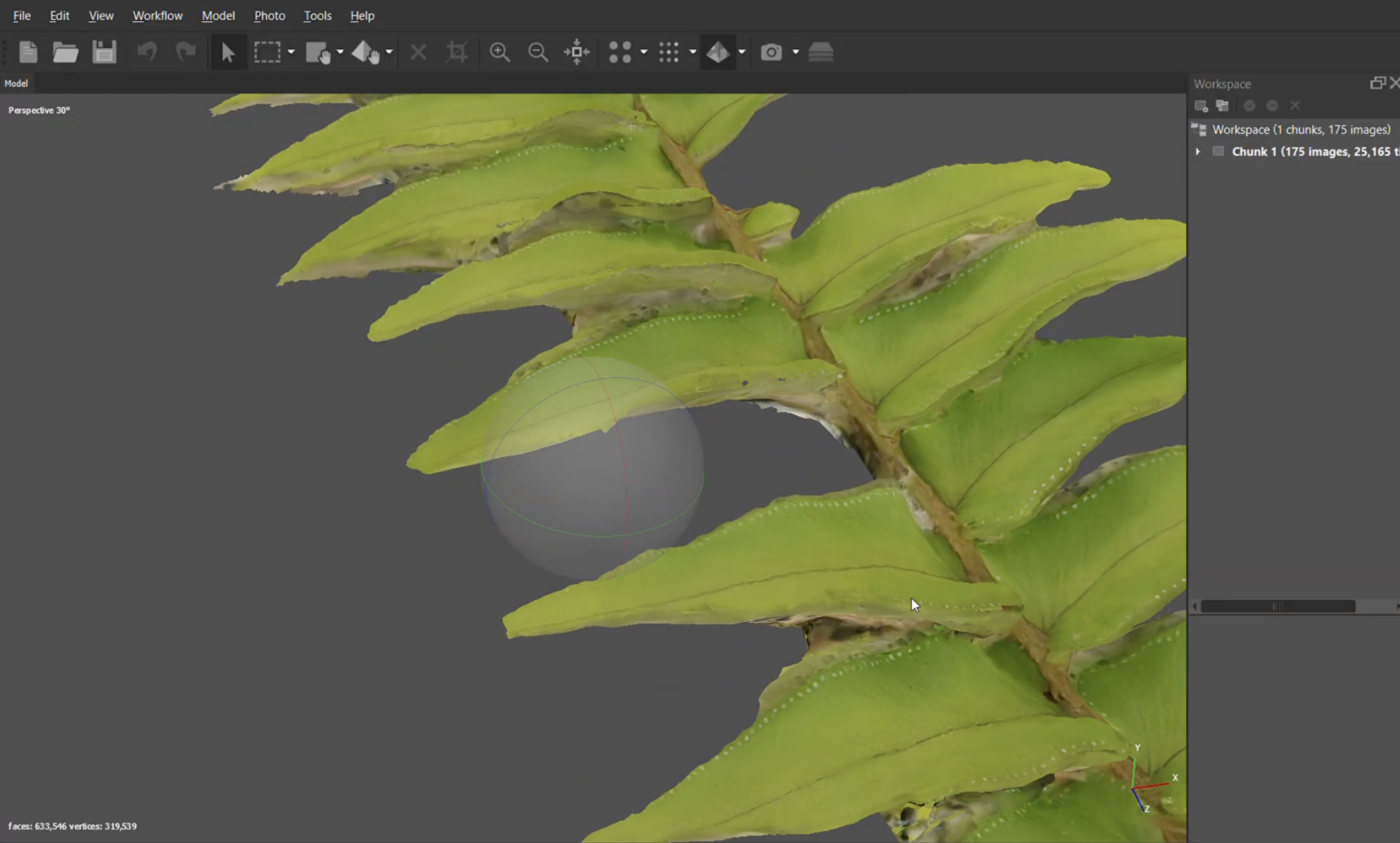The height and width of the screenshot is (843, 1400).
Task: Toggle the dense cloud view button
Action: point(669,52)
